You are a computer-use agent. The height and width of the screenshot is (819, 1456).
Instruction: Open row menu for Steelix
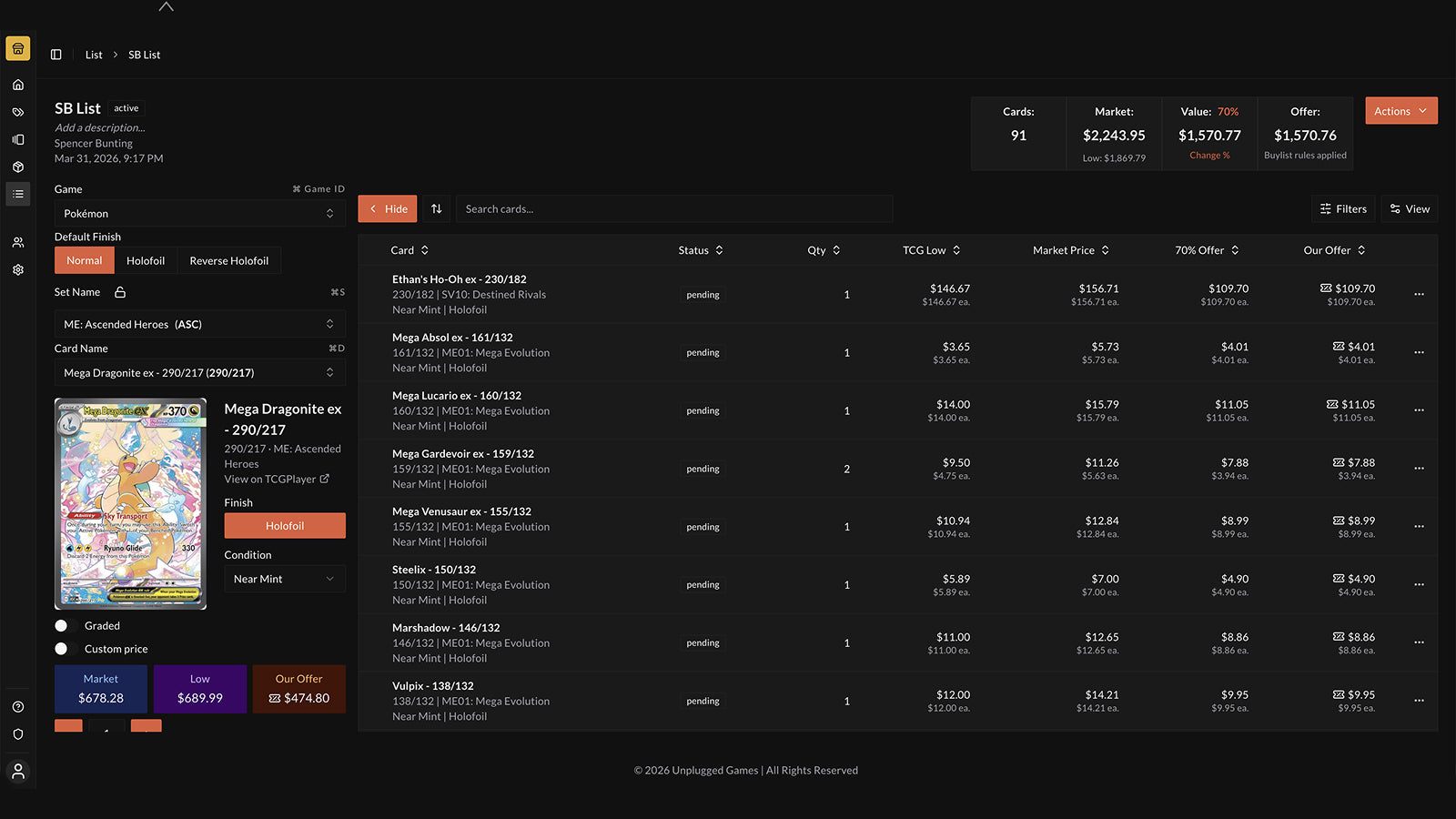click(1419, 585)
